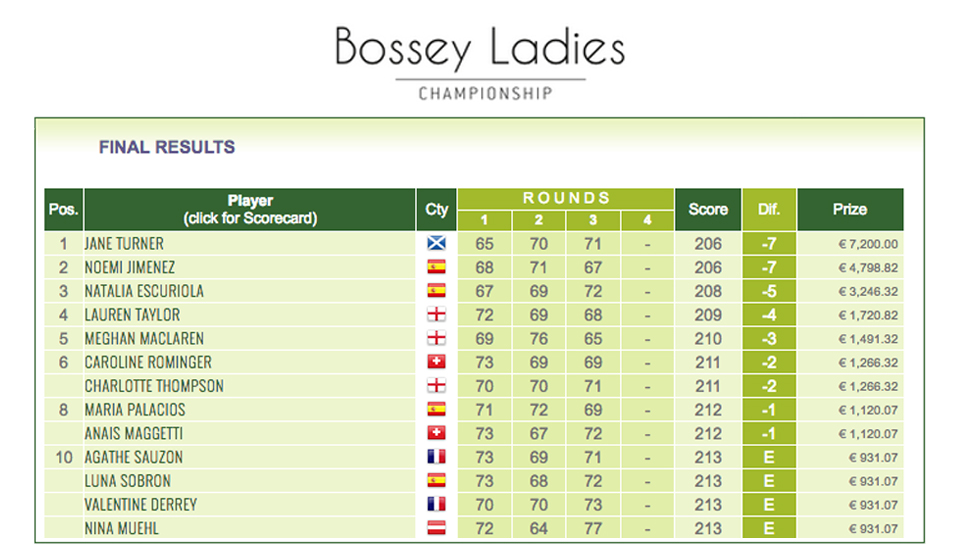Screen dimensions: 960x560
Task: Open Charlotte Thompson's scorecard
Action: pos(154,386)
